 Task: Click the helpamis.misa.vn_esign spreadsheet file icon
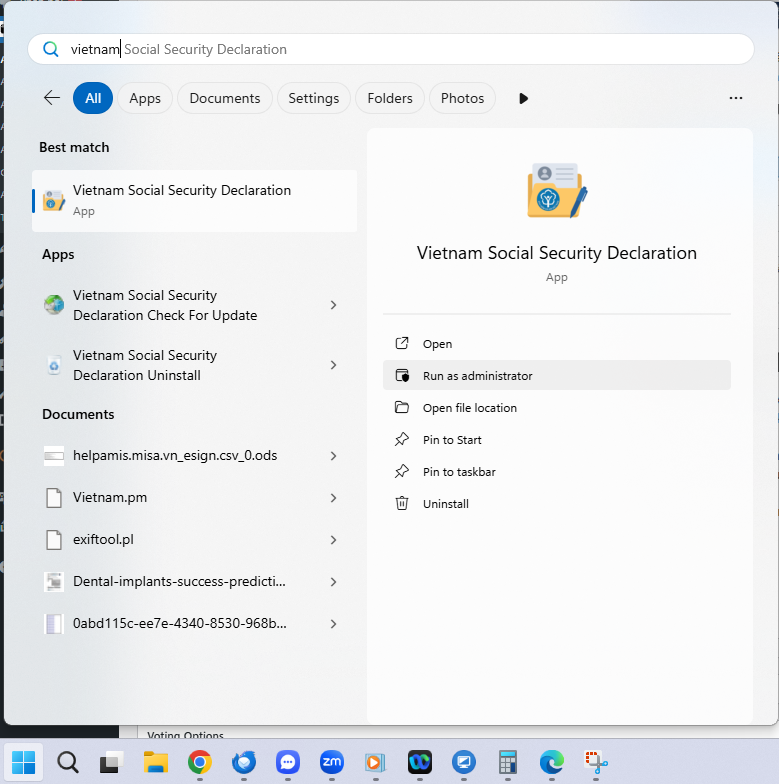pos(54,456)
